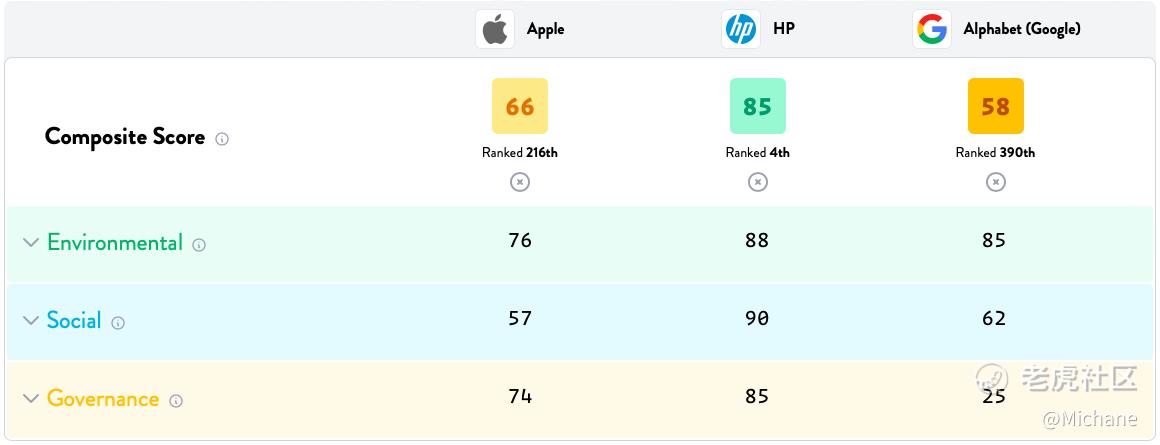1160x445 pixels.
Task: Open info icon beside Social label
Action: (118, 322)
